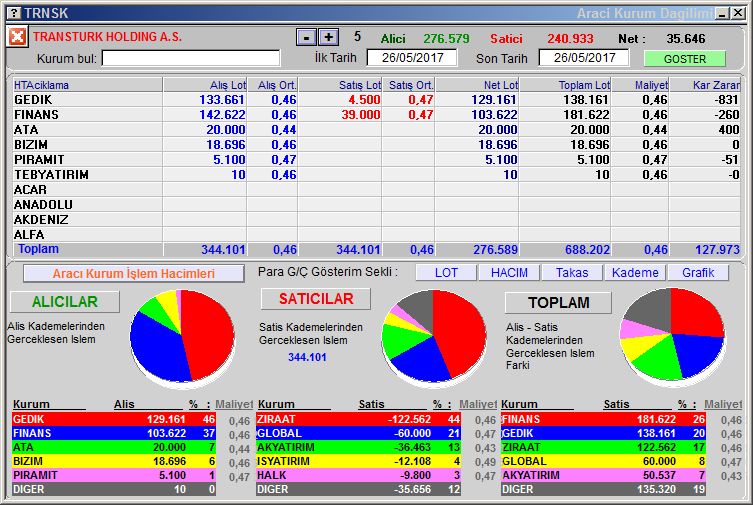The height and width of the screenshot is (505, 753).
Task: Select the ALFA row
Action: (x=376, y=234)
